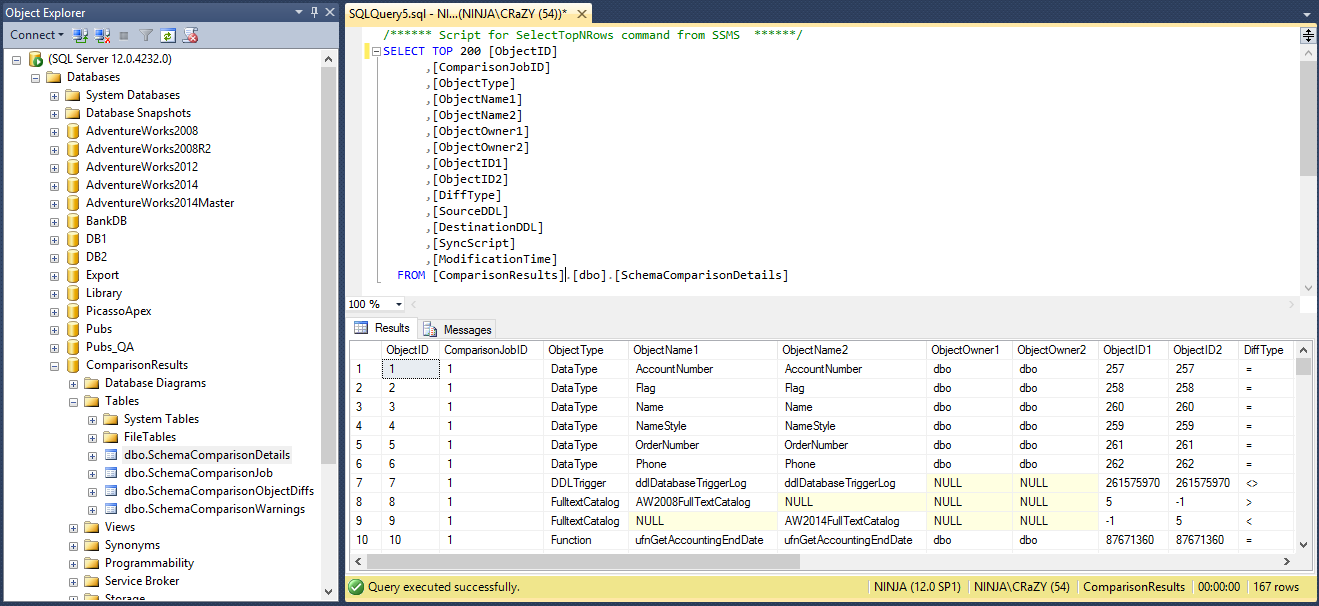Open the Connect dropdown menu
Image resolution: width=1319 pixels, height=606 pixels.
61,34
